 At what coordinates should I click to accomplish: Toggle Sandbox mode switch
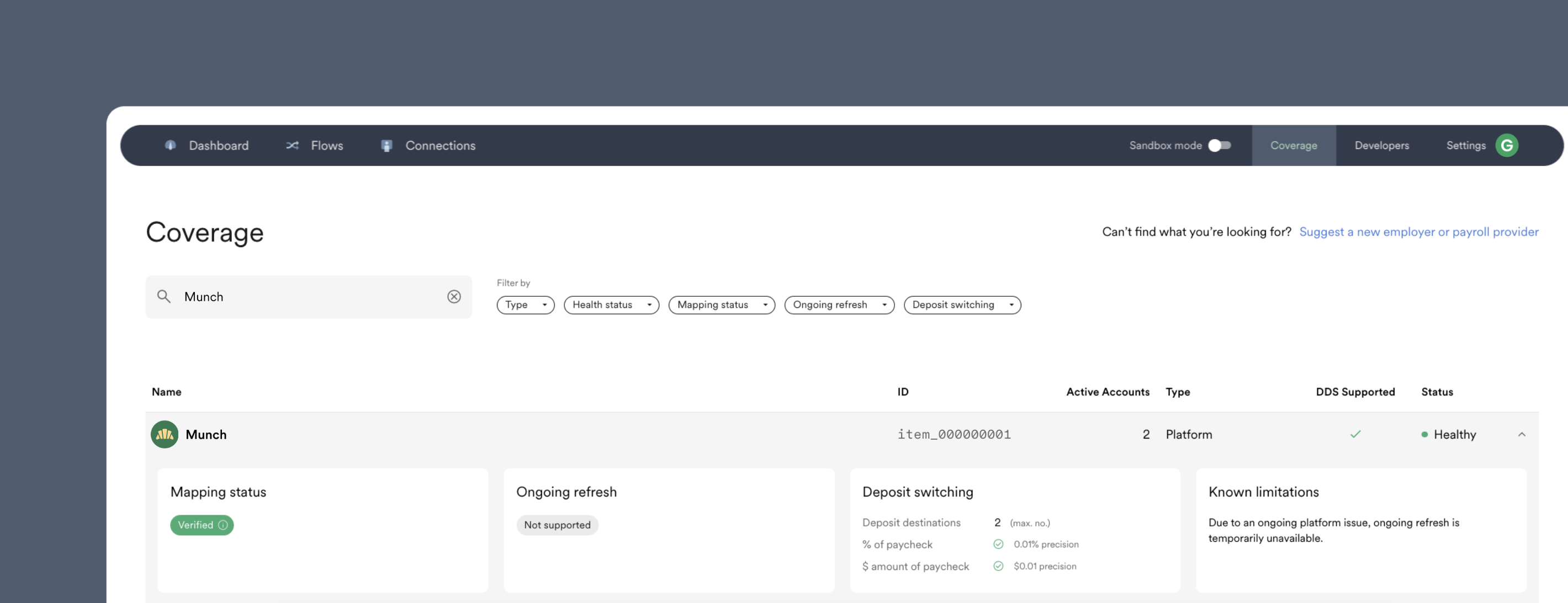1222,145
